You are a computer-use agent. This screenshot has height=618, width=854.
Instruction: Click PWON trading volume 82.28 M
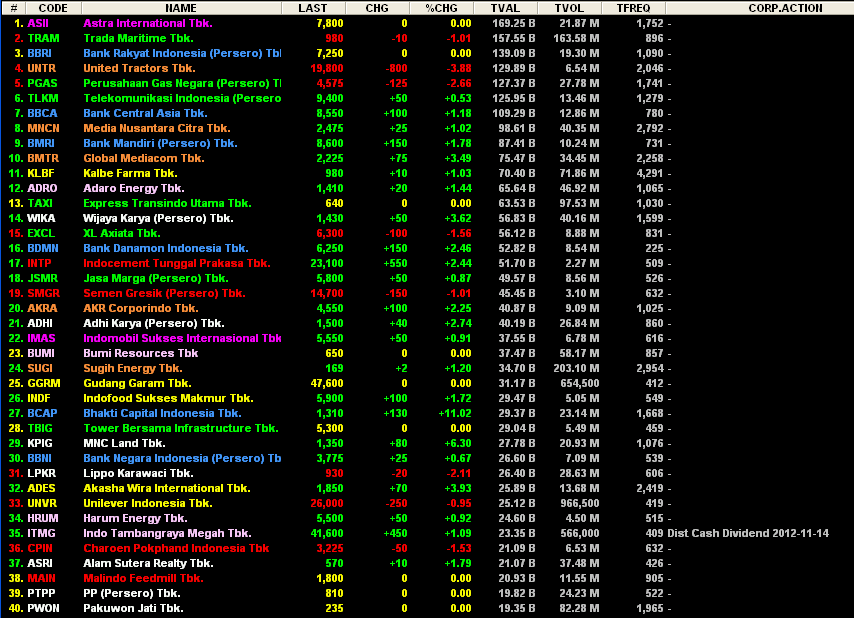(579, 608)
